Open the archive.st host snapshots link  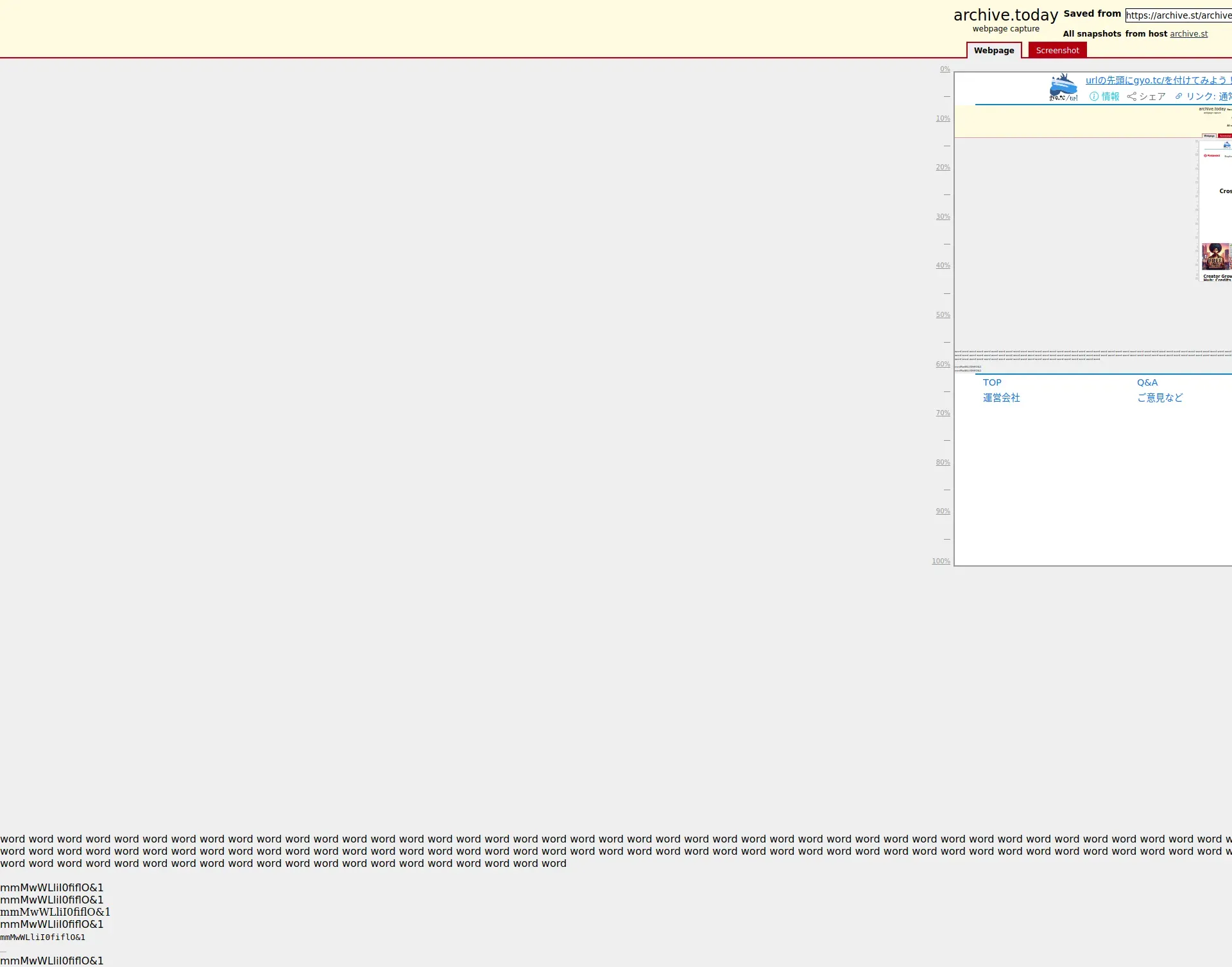pyautogui.click(x=1188, y=34)
